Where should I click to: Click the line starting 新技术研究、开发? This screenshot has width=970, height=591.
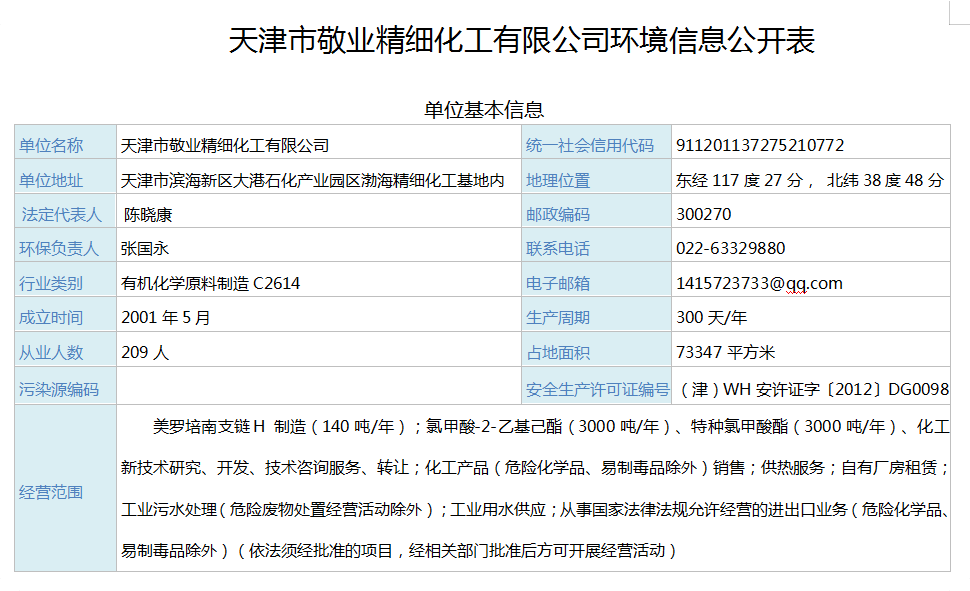(x=535, y=468)
